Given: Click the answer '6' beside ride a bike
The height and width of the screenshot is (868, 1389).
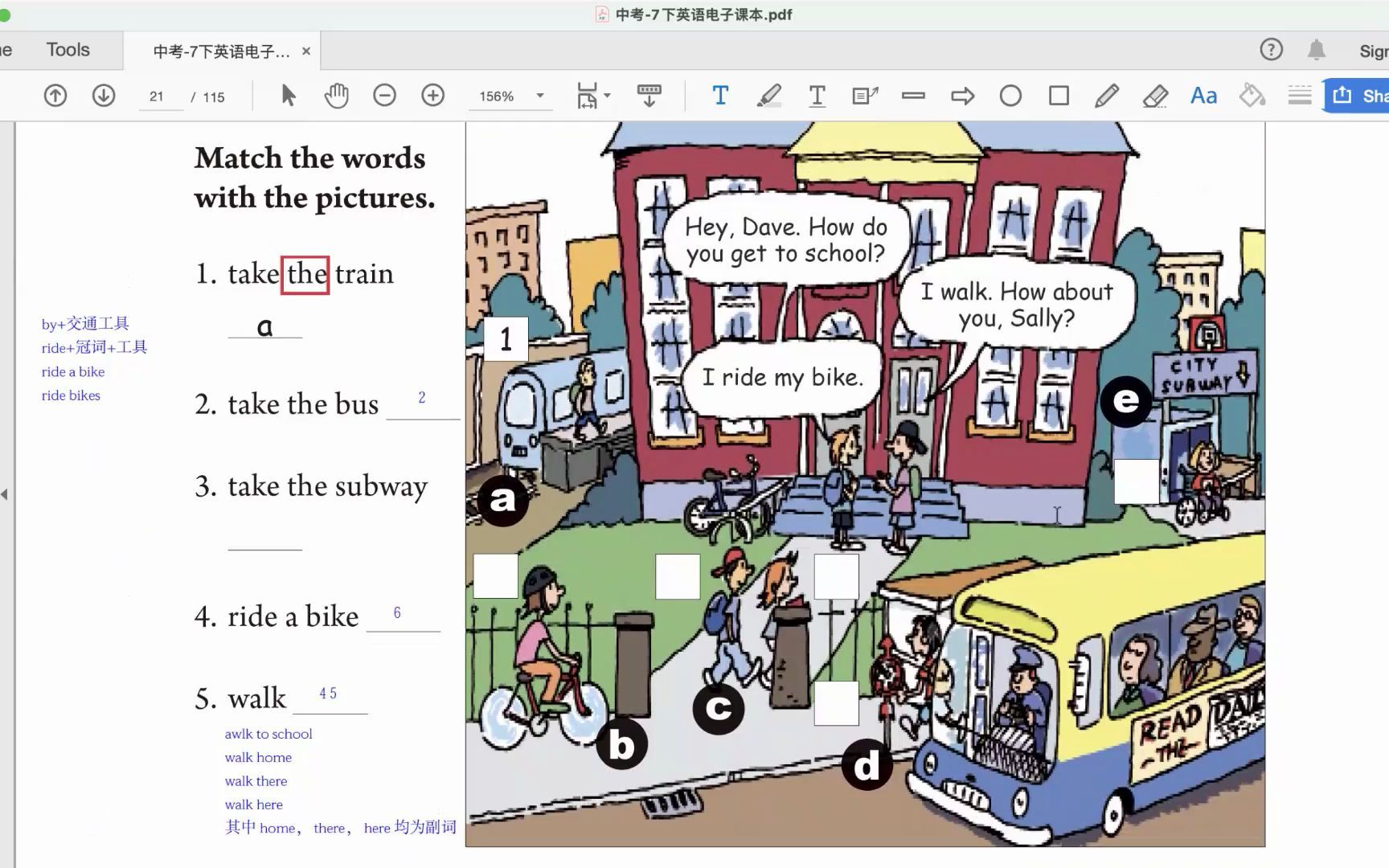Looking at the screenshot, I should pyautogui.click(x=397, y=613).
